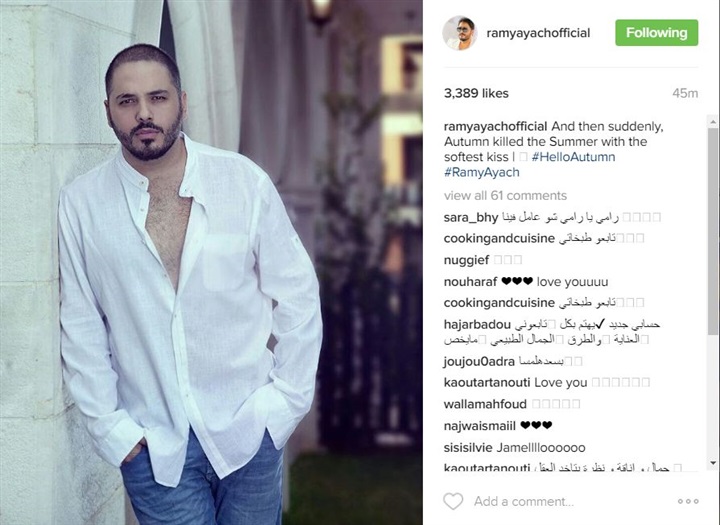Open commenter nouharaf's profile
Viewport: 720px width, 525px height.
470,282
